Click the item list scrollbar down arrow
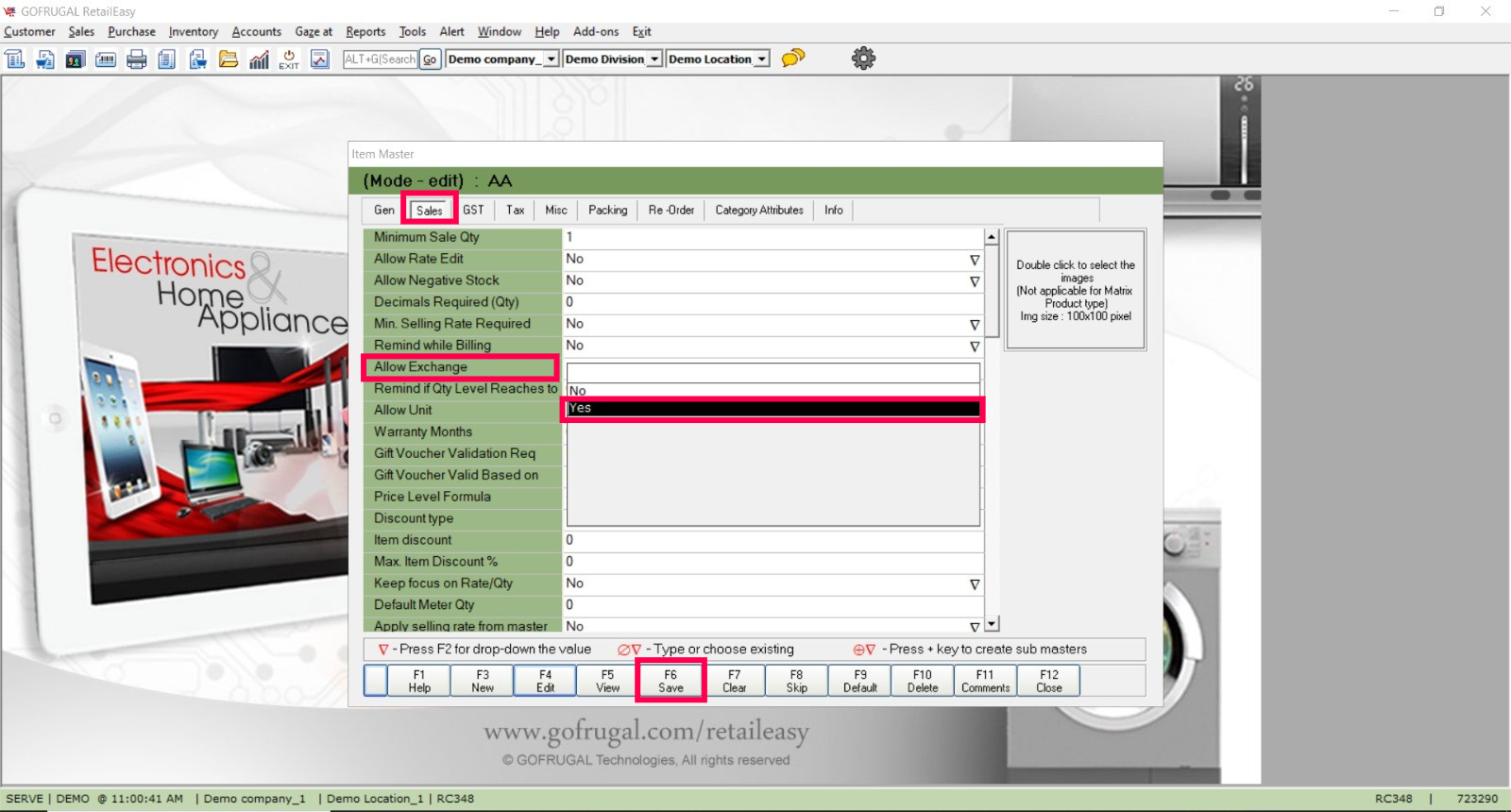Screen dimensions: 1511x812 click(992, 624)
